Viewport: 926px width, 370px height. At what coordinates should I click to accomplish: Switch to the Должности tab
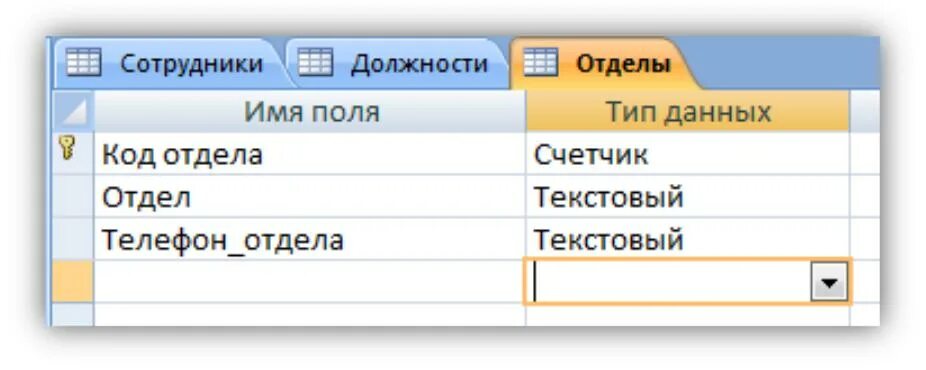pos(396,63)
